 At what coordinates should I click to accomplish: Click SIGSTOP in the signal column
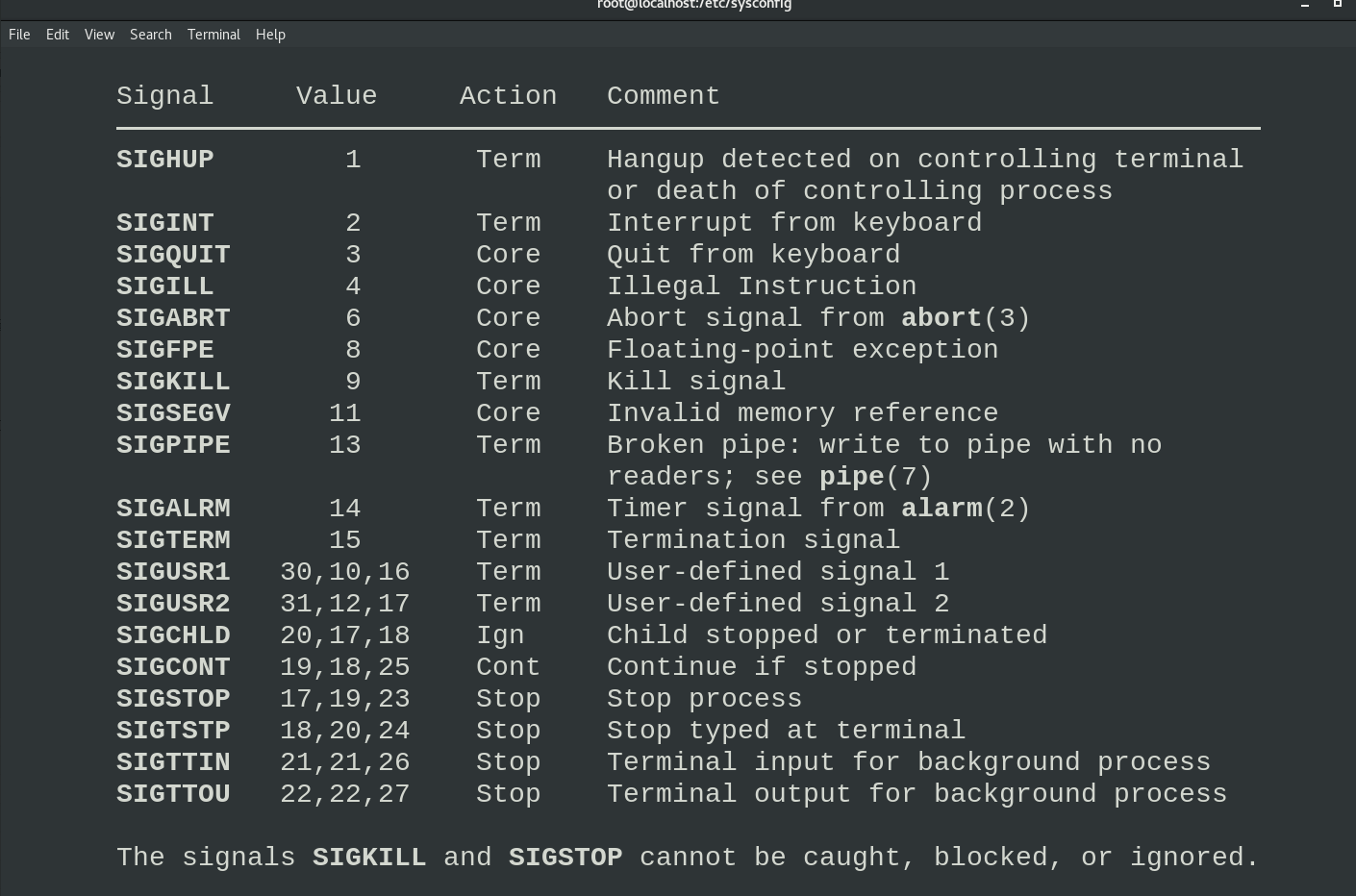click(173, 699)
